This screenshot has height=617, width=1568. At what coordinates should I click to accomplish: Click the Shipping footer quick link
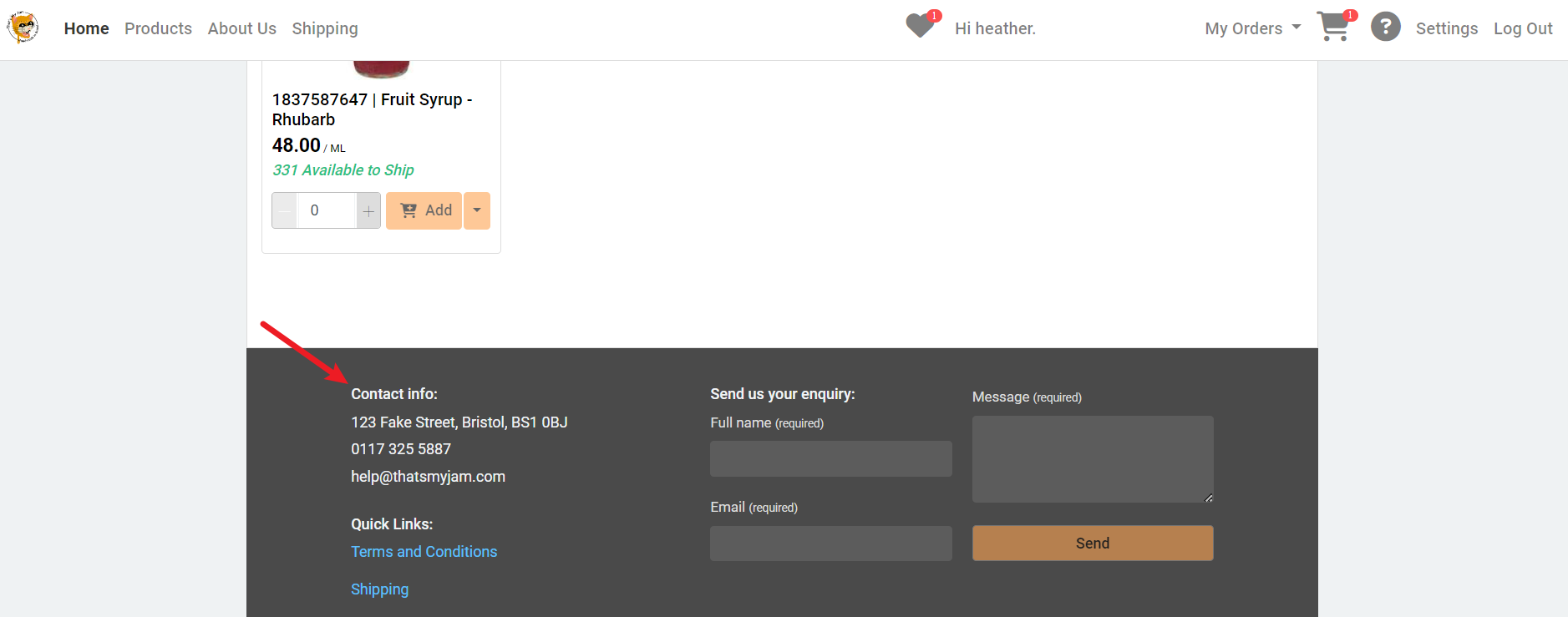(x=380, y=589)
